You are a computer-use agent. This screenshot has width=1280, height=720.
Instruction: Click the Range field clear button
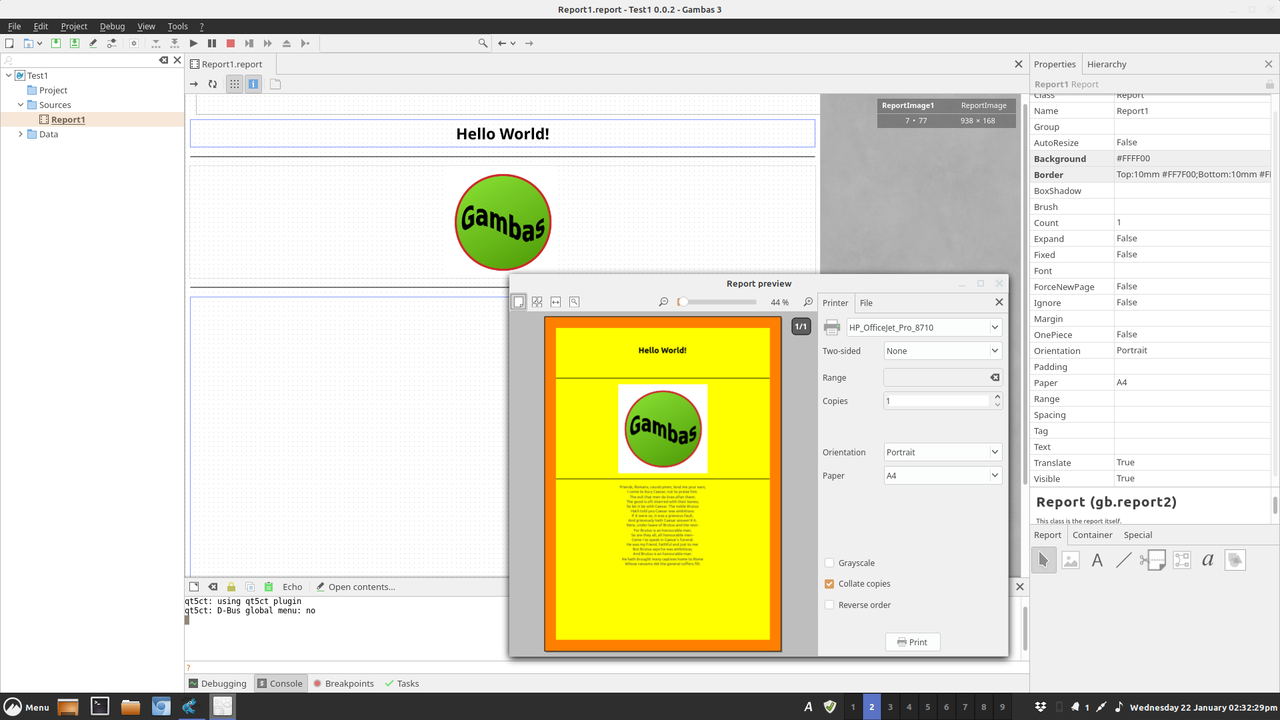coord(994,378)
